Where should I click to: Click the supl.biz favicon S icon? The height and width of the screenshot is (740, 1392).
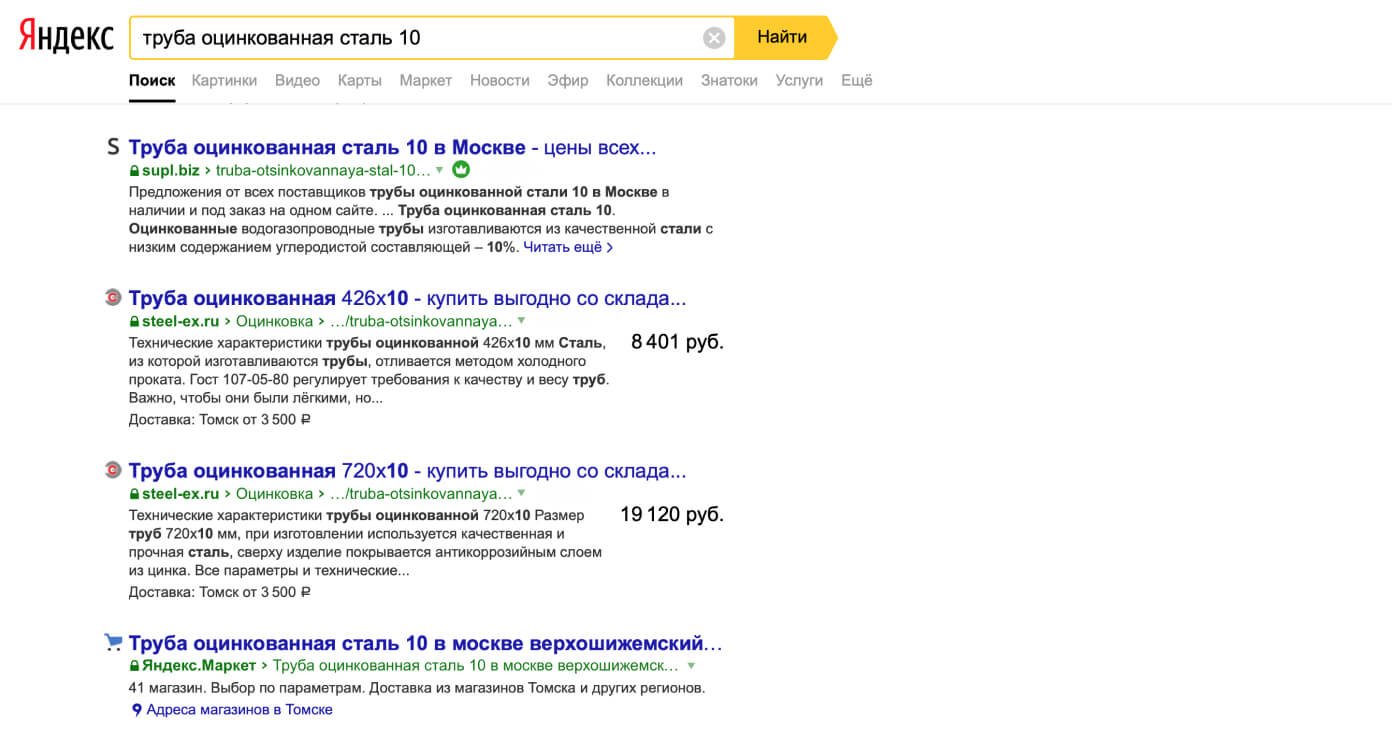pos(113,147)
